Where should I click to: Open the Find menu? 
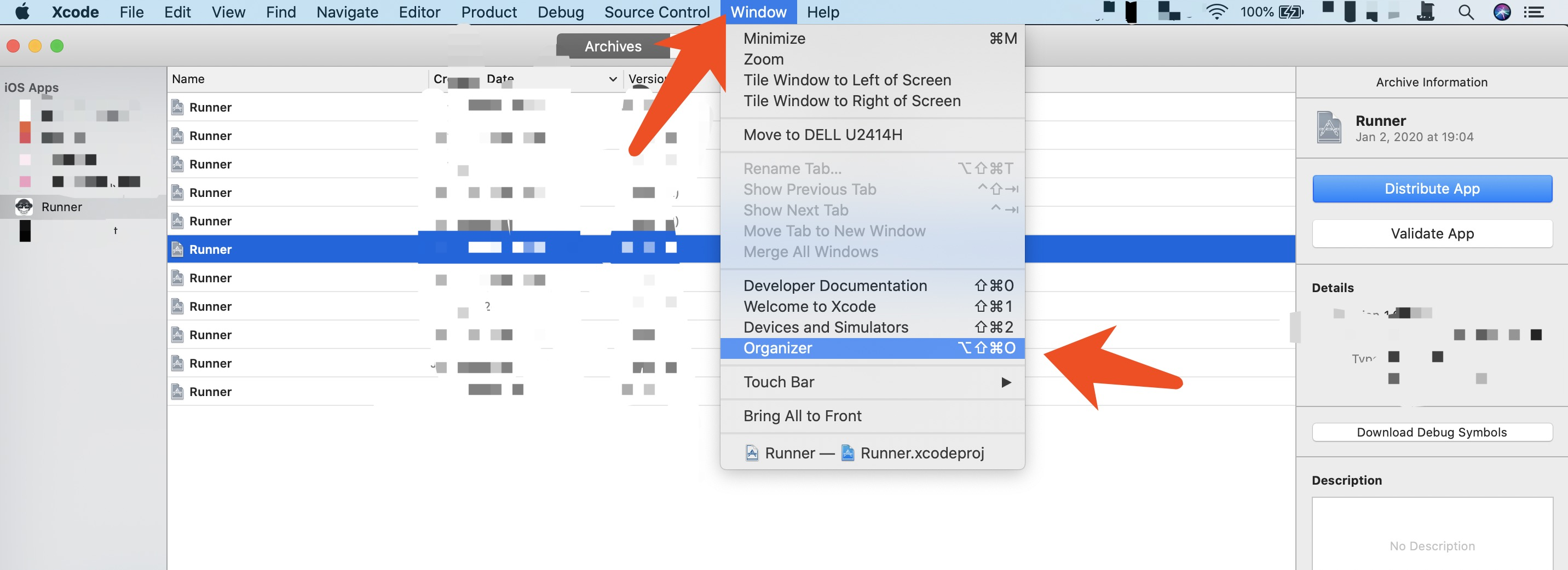point(281,12)
